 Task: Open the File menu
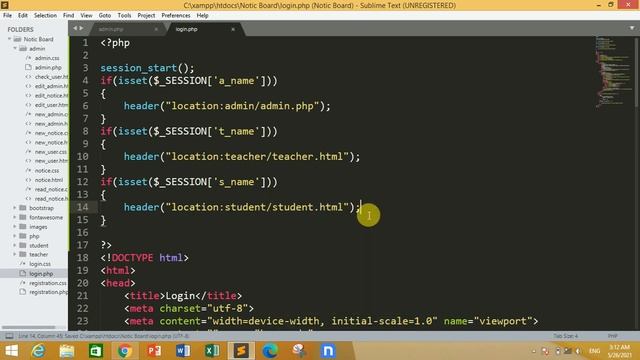point(7,16)
